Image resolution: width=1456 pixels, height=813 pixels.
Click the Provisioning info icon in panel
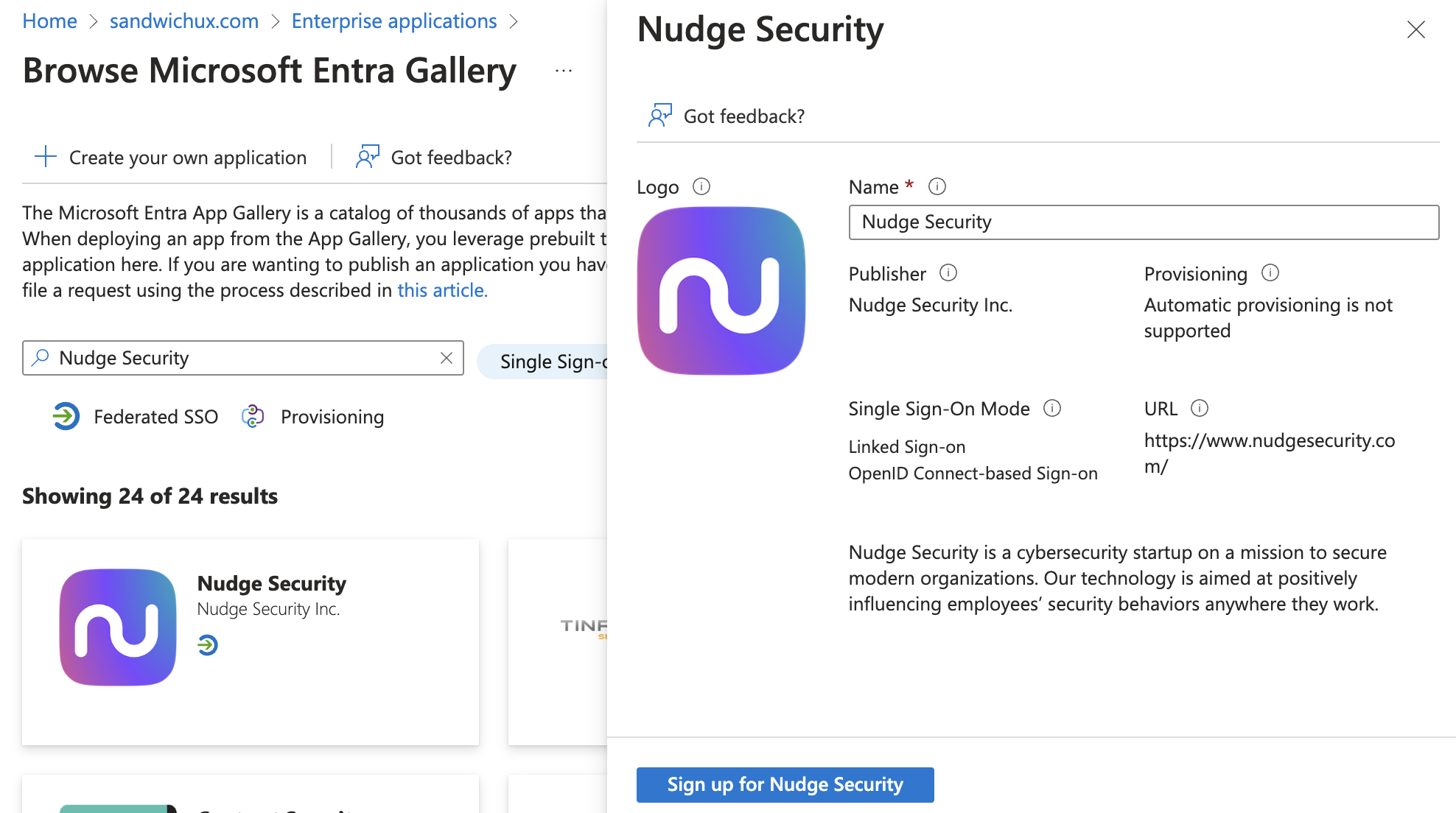click(x=1270, y=273)
